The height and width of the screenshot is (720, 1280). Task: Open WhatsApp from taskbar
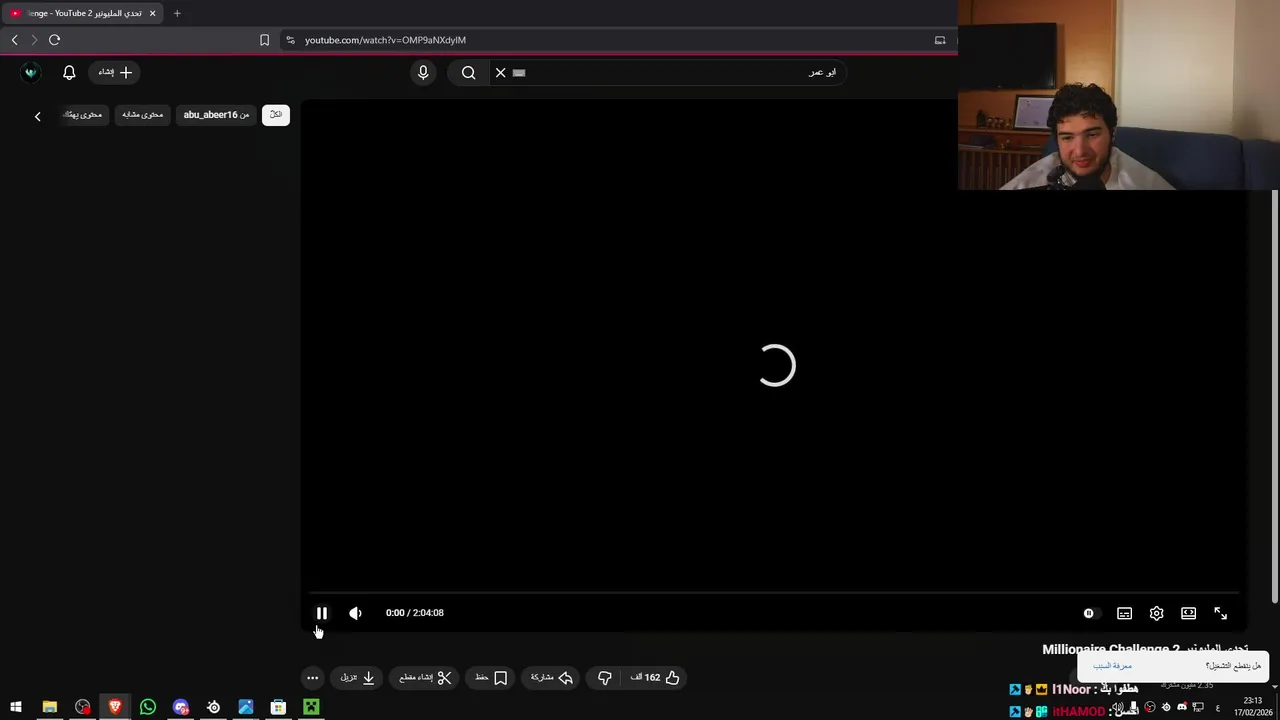pos(148,707)
